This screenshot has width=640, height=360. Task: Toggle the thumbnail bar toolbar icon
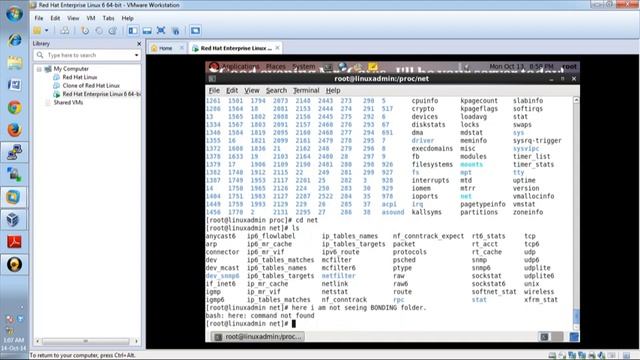click(147, 31)
